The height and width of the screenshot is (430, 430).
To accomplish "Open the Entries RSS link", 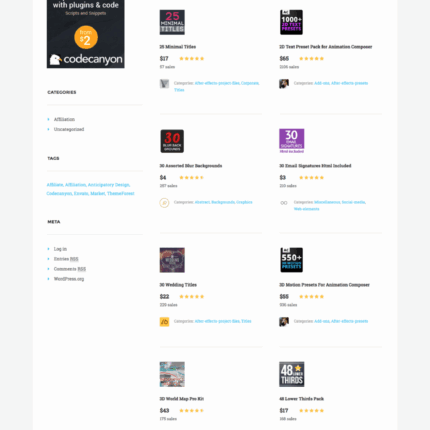I will tap(66, 259).
